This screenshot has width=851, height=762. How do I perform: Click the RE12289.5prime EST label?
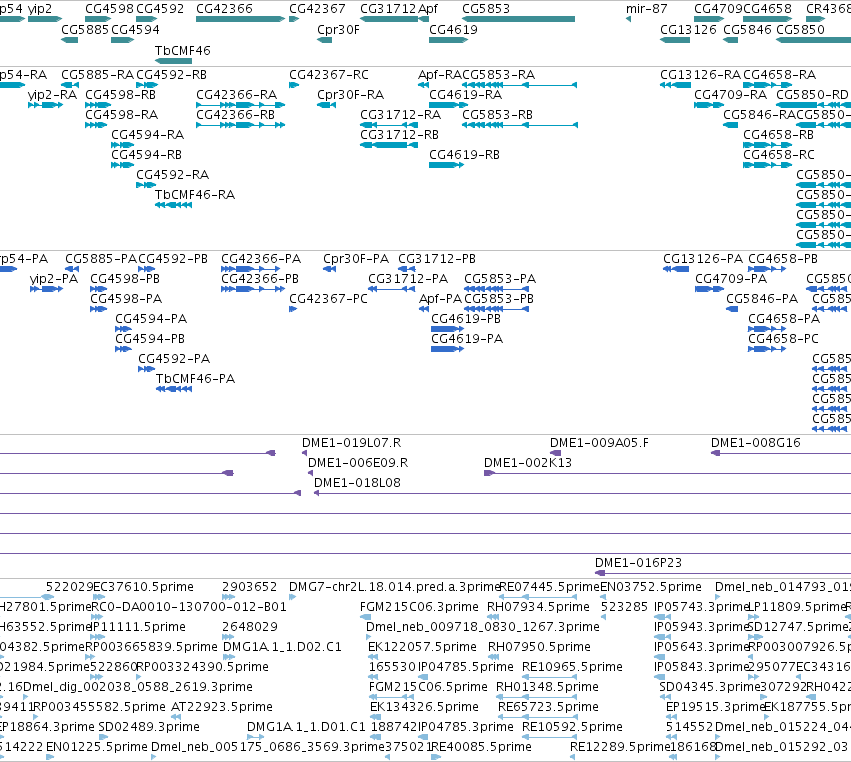point(619,747)
